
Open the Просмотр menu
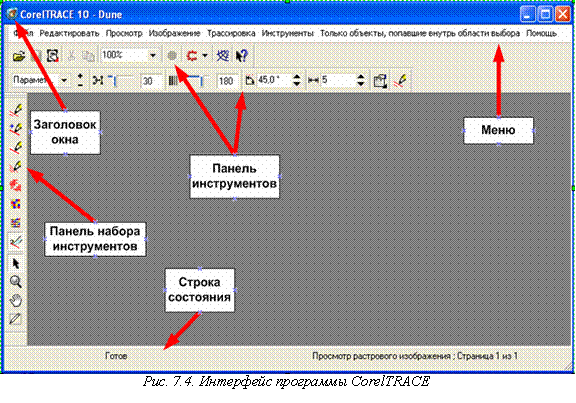(124, 33)
